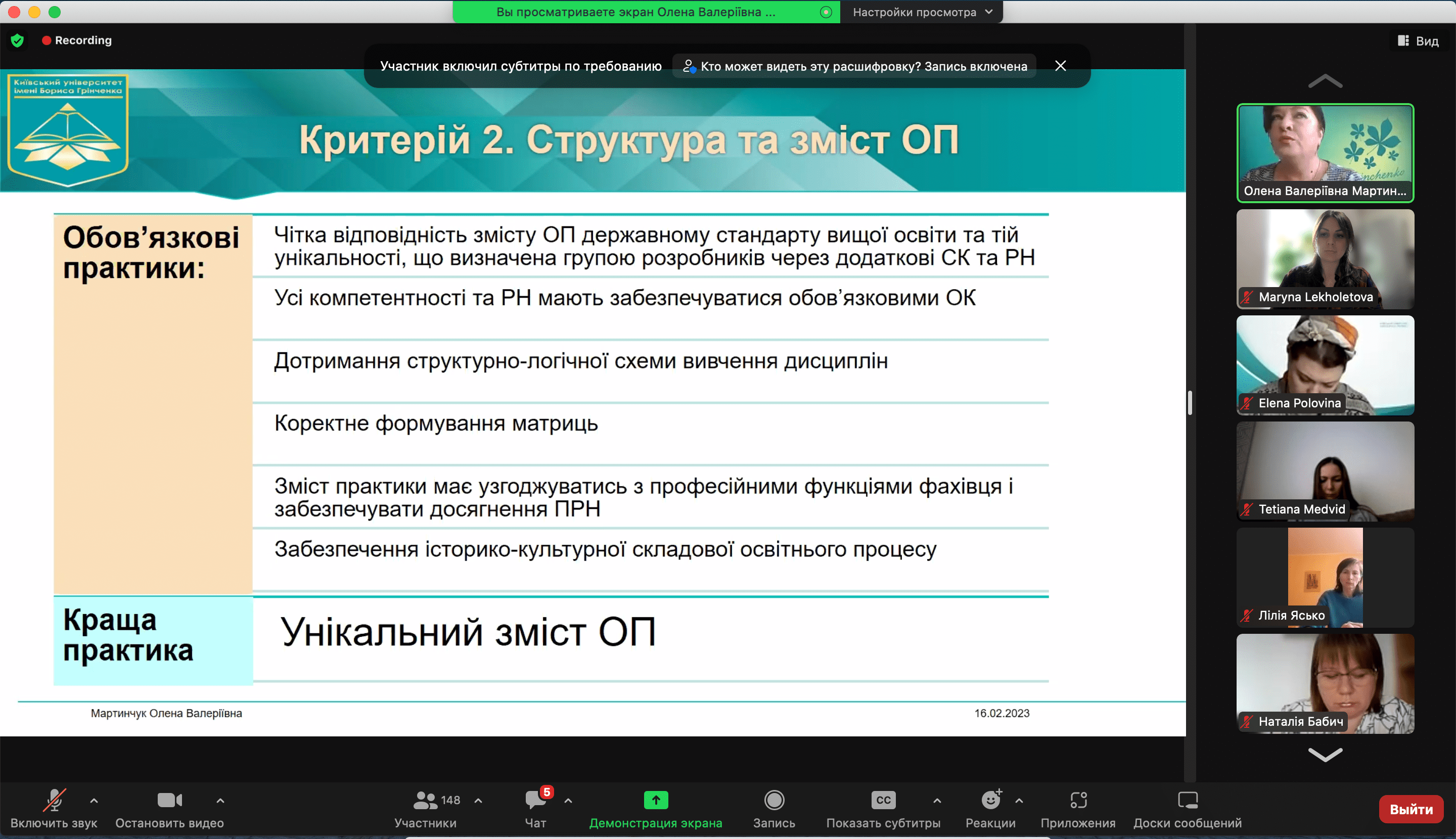Open the Вид view menu

[1419, 41]
